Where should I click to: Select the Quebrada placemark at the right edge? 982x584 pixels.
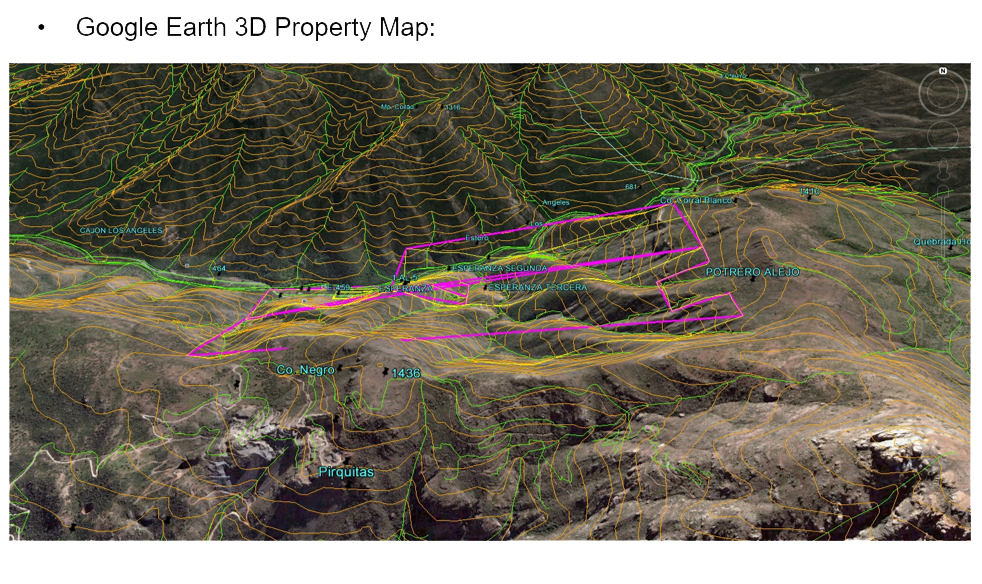[x=942, y=242]
